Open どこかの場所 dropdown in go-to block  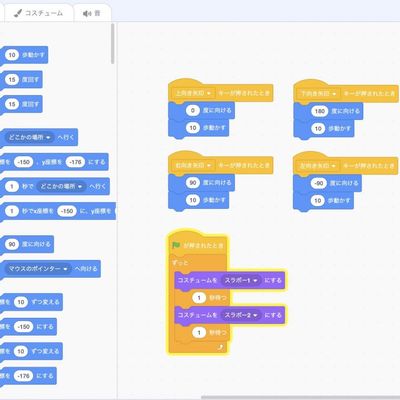[29, 137]
